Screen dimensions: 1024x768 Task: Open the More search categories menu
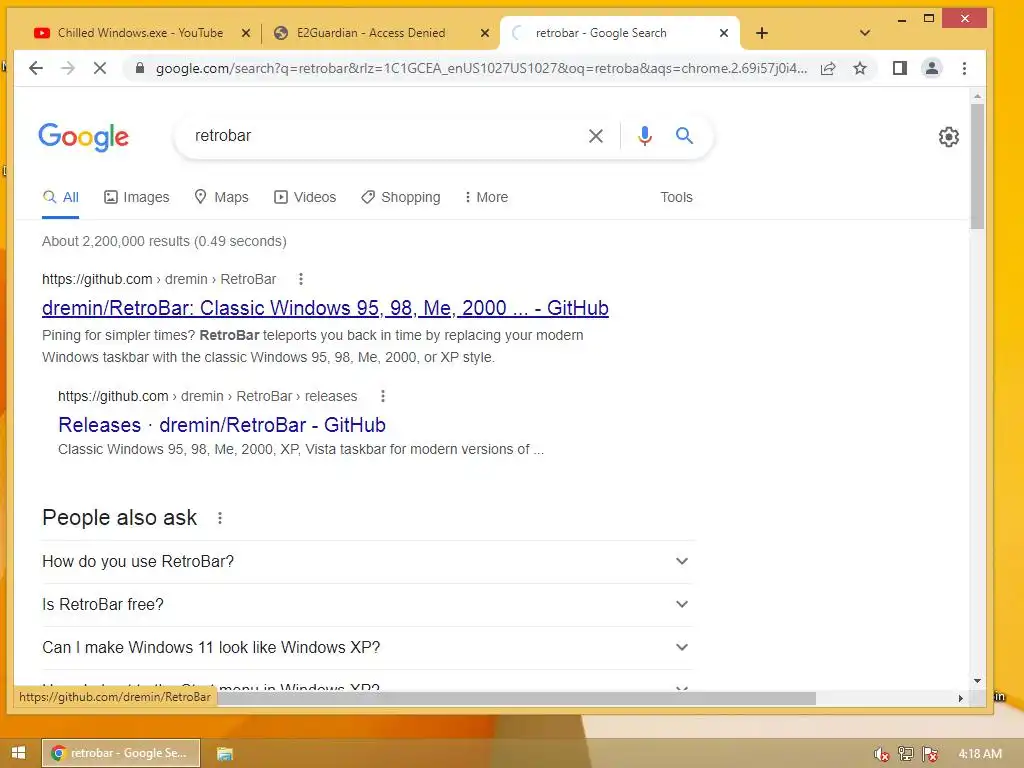pos(486,197)
